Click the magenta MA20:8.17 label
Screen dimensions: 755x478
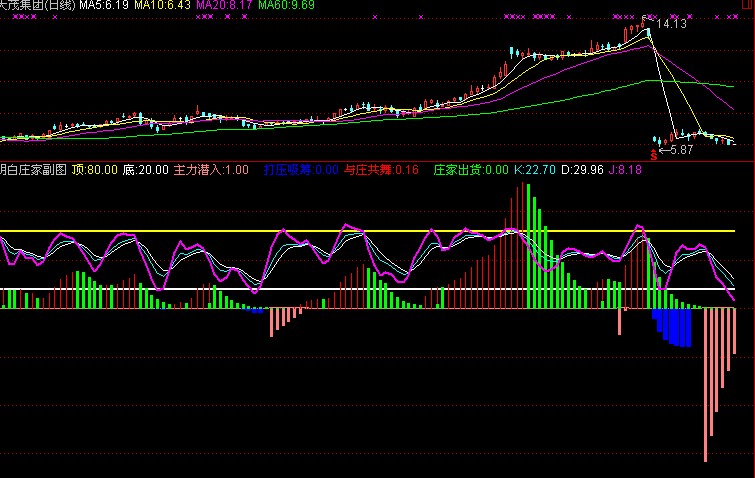coord(224,5)
